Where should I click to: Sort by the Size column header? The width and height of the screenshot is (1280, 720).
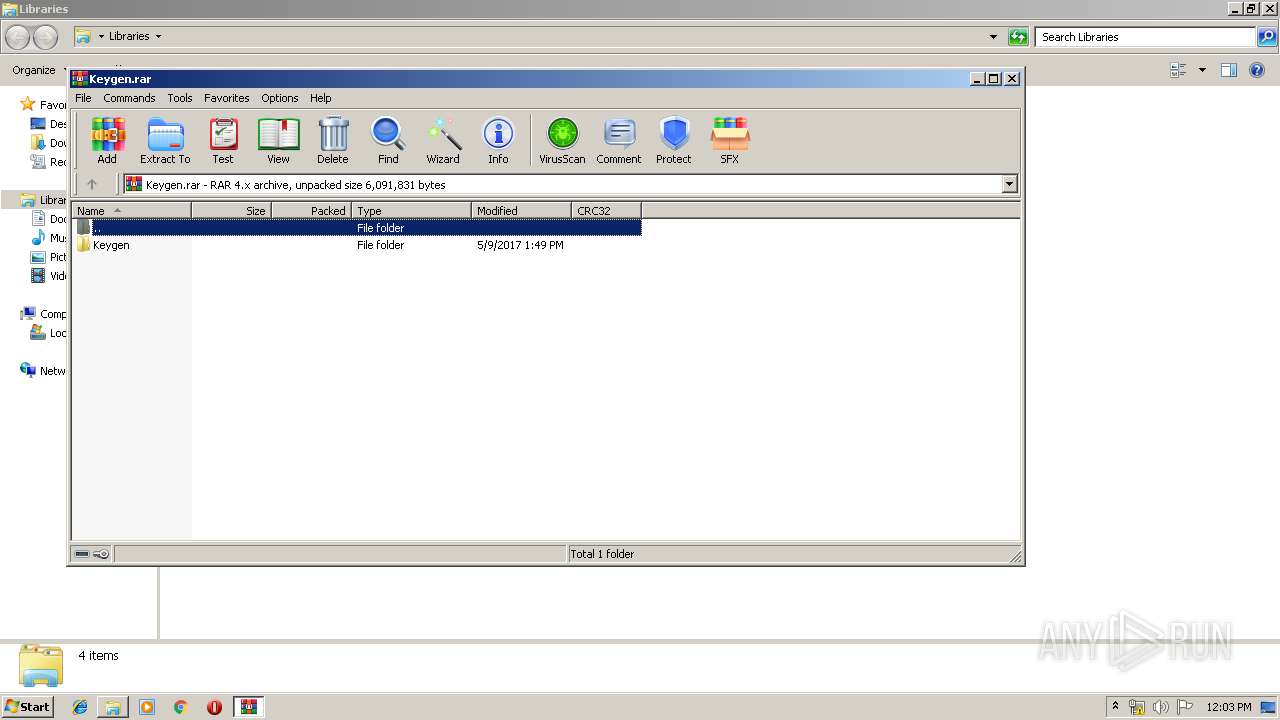pos(231,211)
